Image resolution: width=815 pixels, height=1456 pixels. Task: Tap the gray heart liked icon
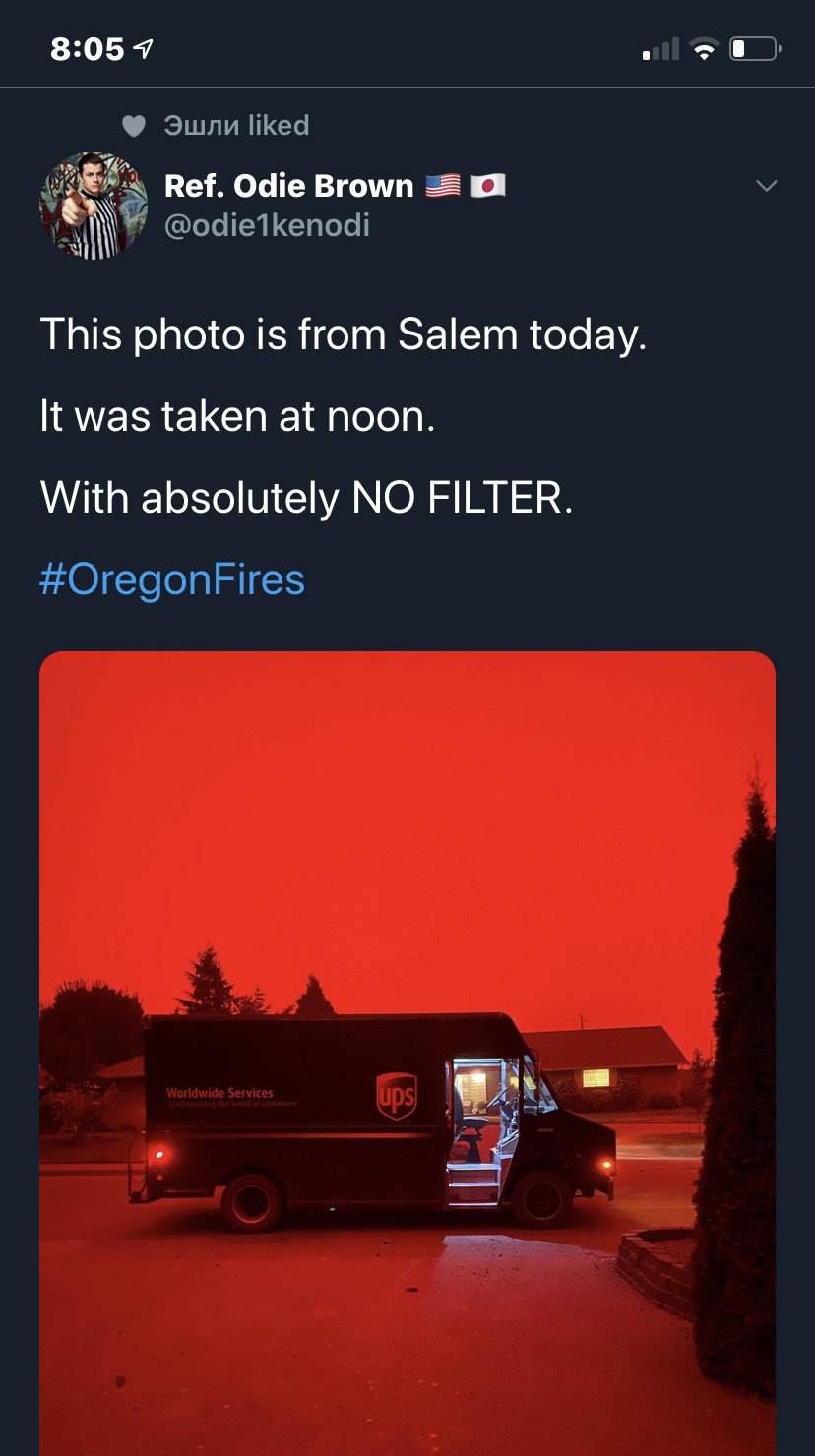coord(134,126)
